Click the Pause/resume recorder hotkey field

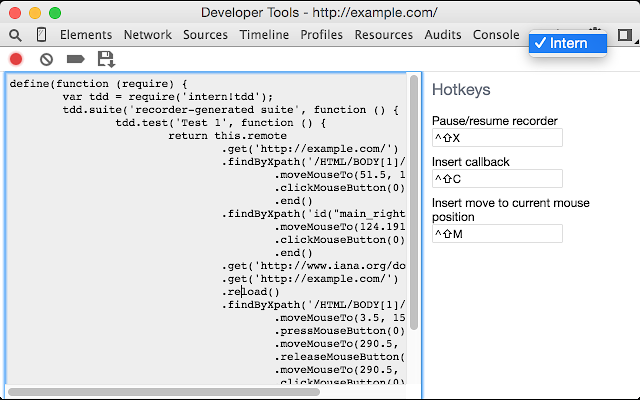(x=497, y=138)
